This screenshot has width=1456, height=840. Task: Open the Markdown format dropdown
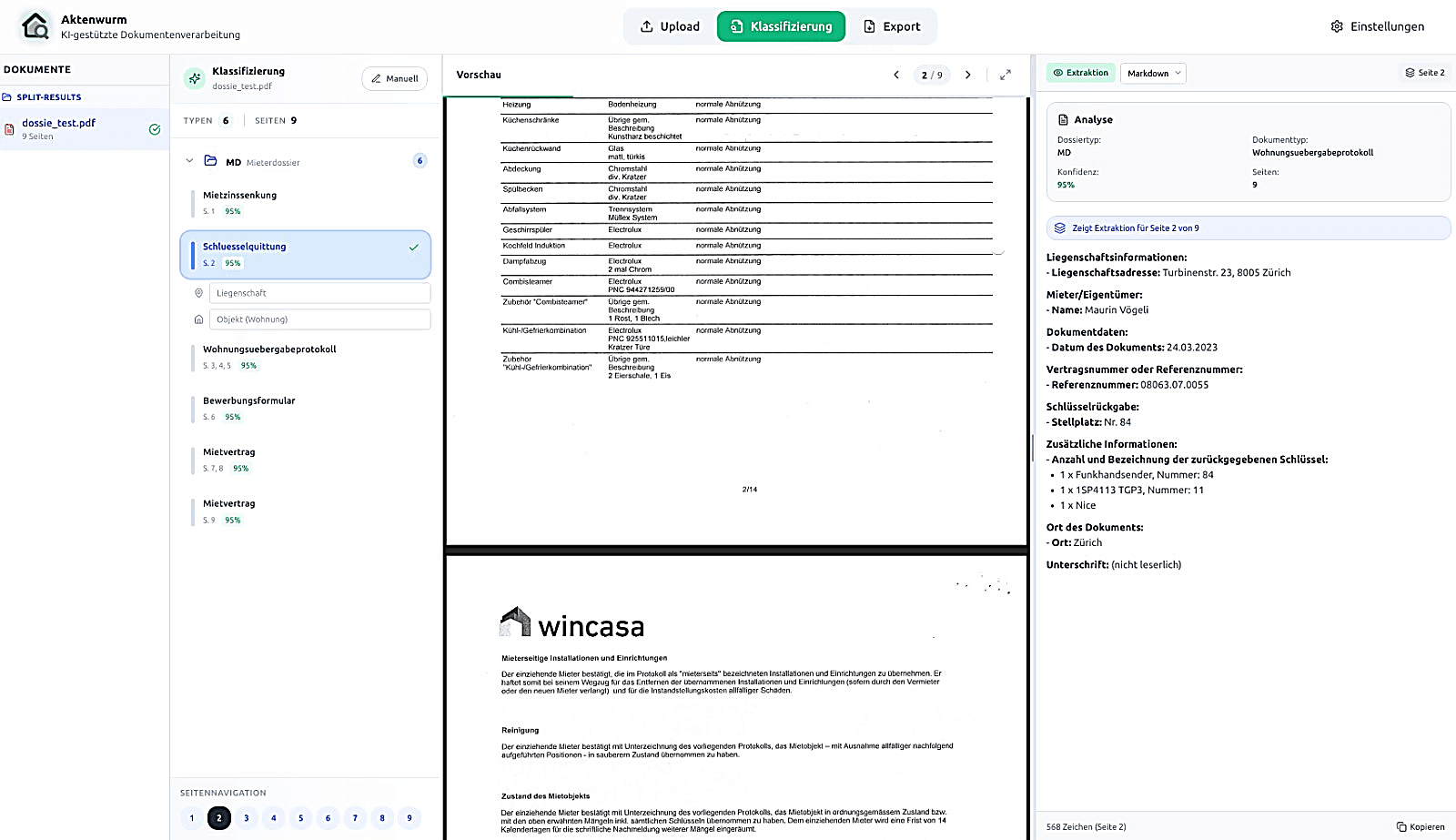(1153, 73)
